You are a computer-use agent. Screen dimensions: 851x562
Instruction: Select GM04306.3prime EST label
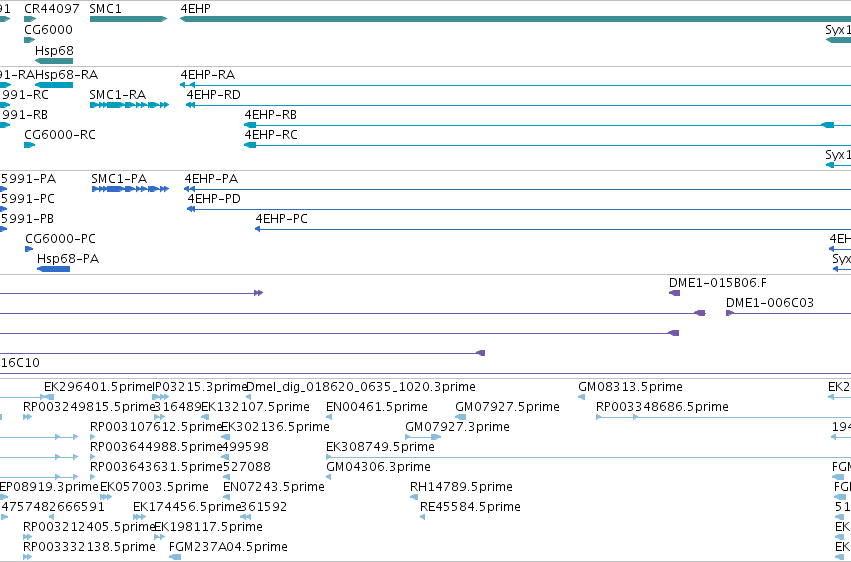click(x=378, y=467)
